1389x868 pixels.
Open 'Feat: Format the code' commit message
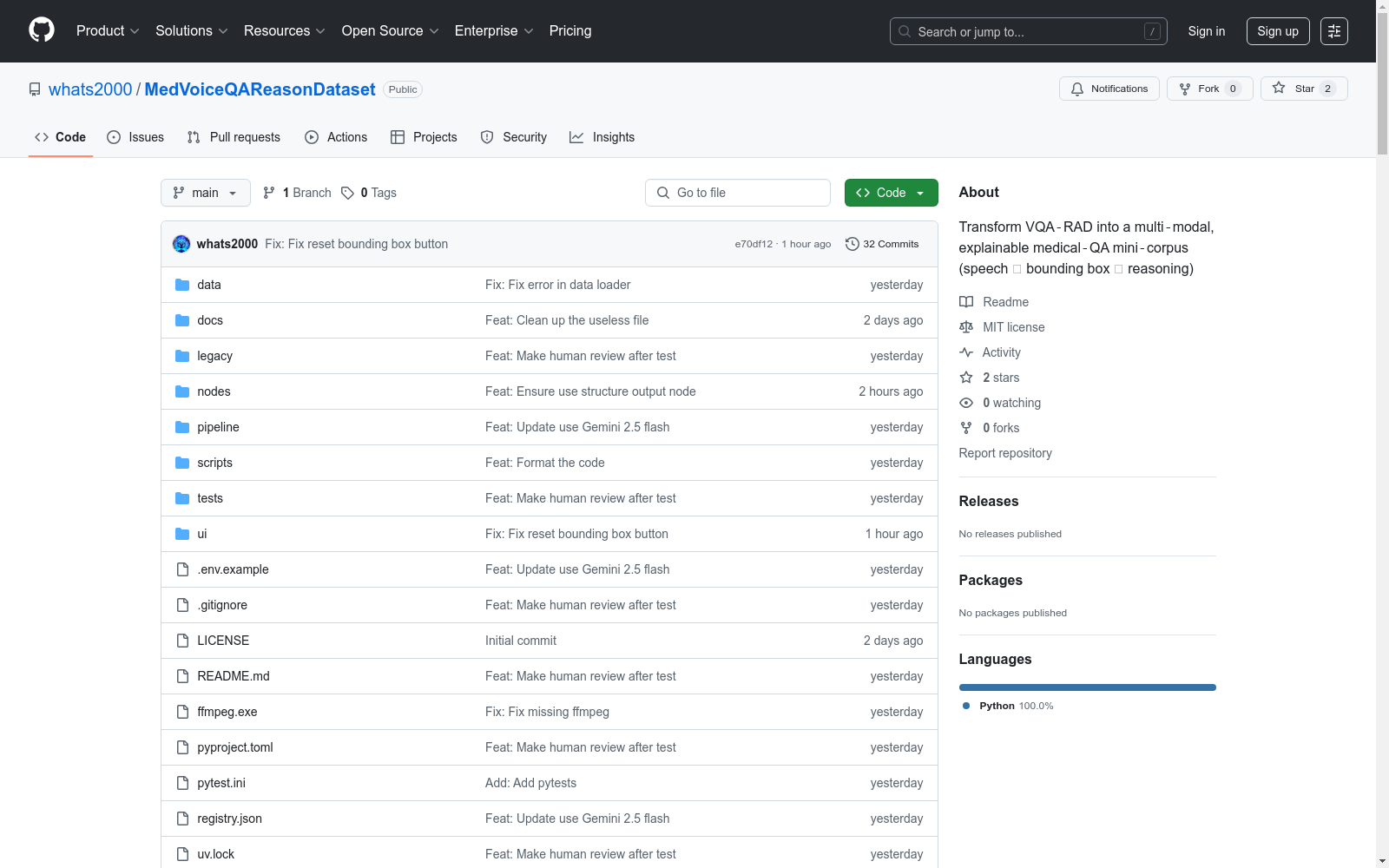point(545,463)
